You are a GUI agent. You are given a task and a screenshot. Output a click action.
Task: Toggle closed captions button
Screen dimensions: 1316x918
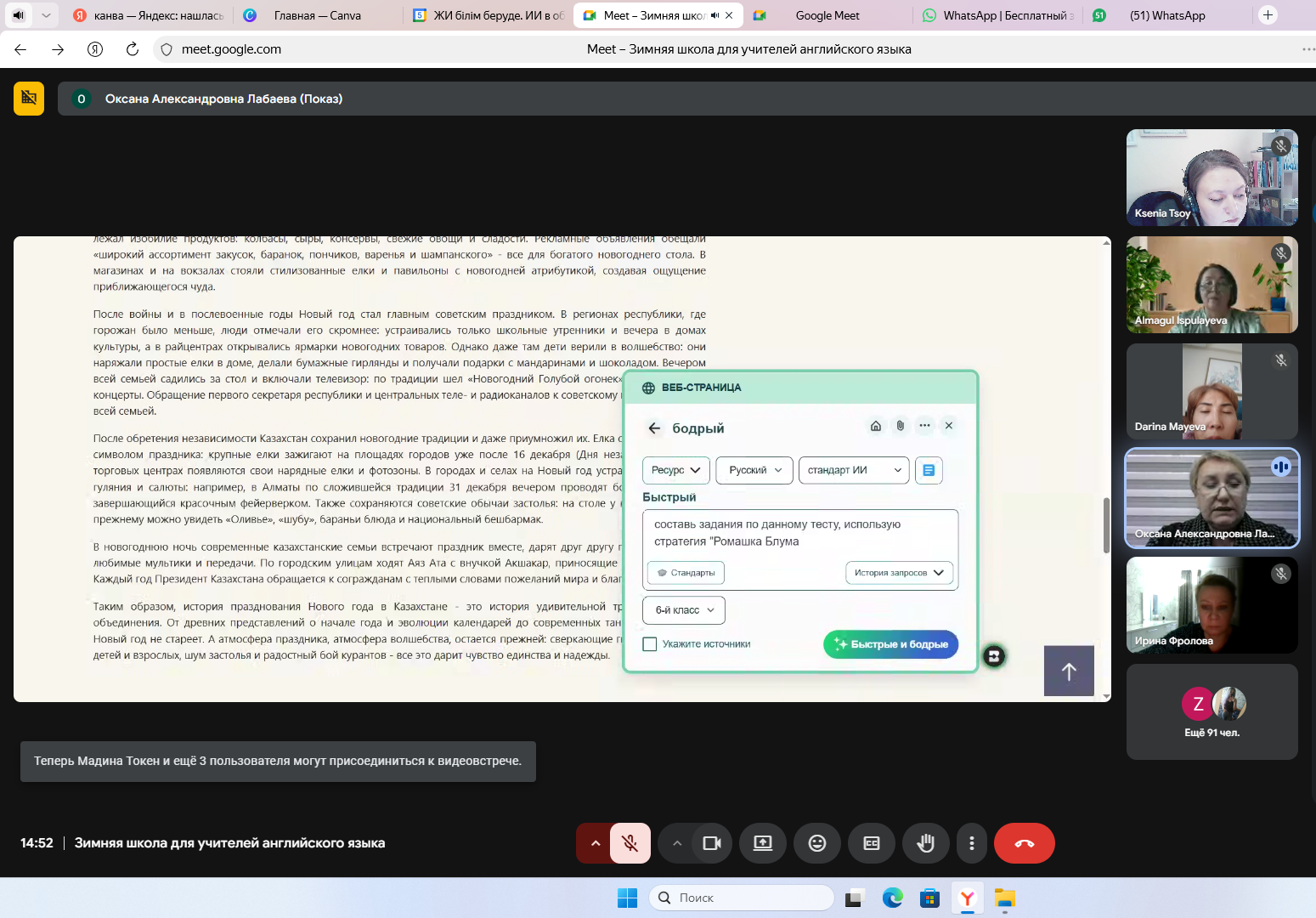tap(871, 843)
